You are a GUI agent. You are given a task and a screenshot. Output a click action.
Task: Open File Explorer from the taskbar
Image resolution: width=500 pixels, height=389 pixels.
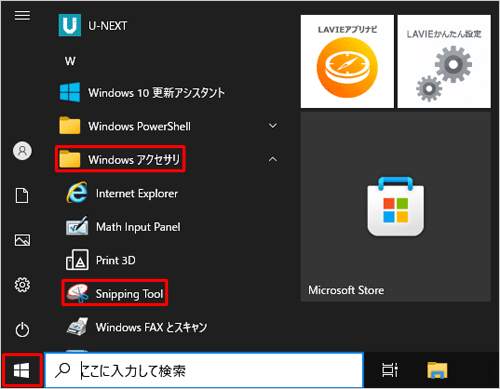[x=437, y=370]
